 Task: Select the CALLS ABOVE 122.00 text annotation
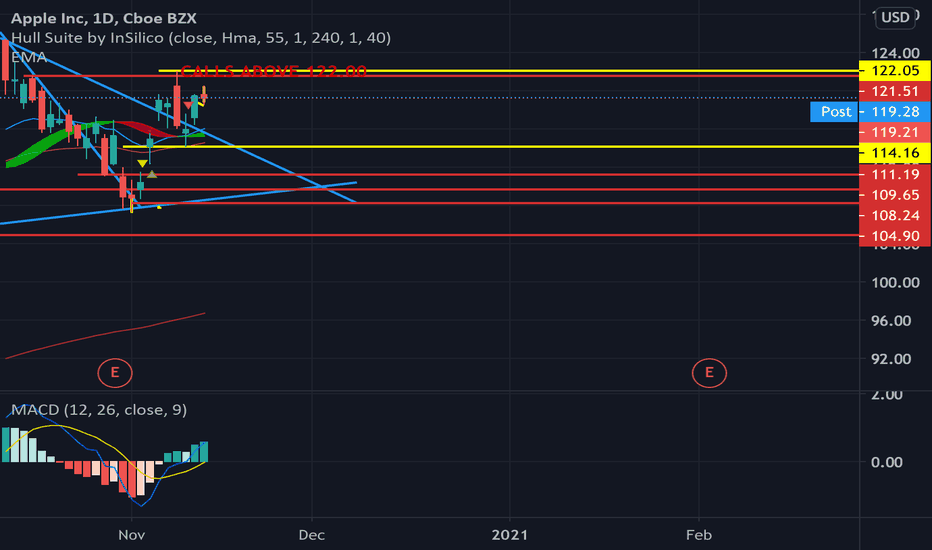[273, 71]
